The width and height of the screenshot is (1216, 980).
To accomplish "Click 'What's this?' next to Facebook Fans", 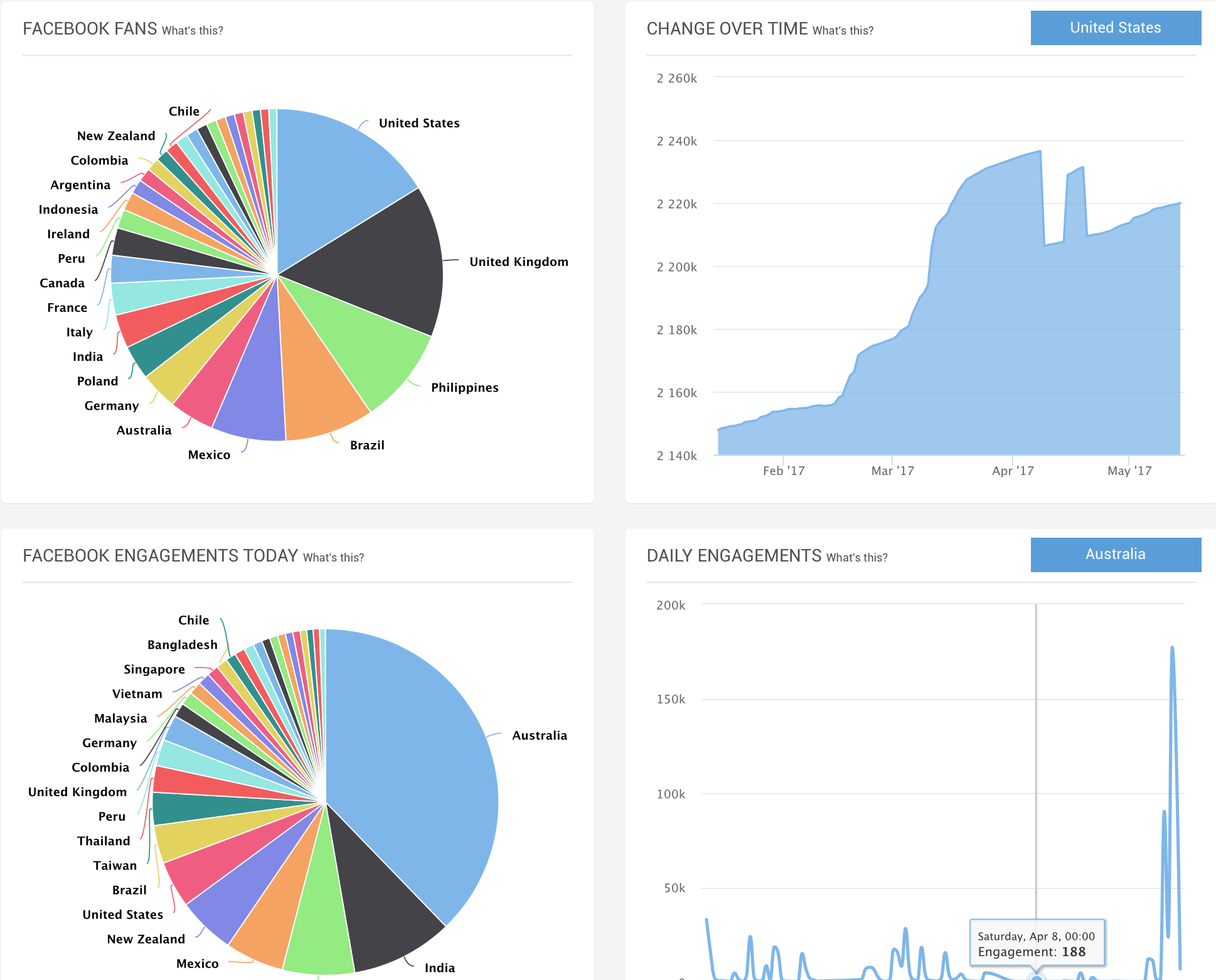I will pos(192,31).
